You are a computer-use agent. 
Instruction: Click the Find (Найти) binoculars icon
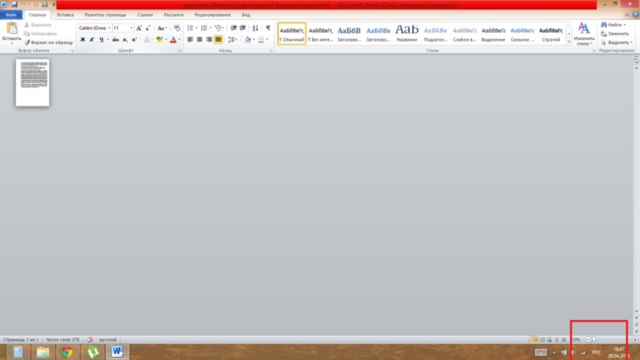[604, 25]
